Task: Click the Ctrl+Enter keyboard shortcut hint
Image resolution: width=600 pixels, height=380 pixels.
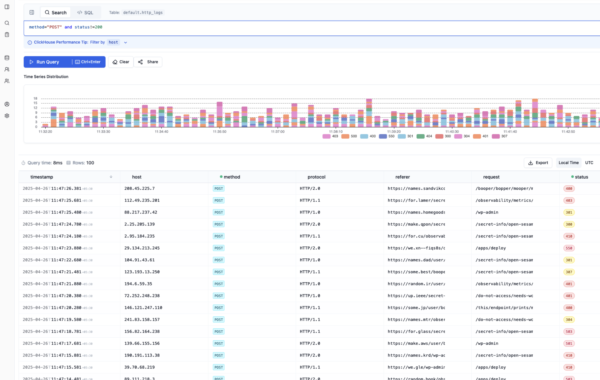Action: tap(88, 62)
